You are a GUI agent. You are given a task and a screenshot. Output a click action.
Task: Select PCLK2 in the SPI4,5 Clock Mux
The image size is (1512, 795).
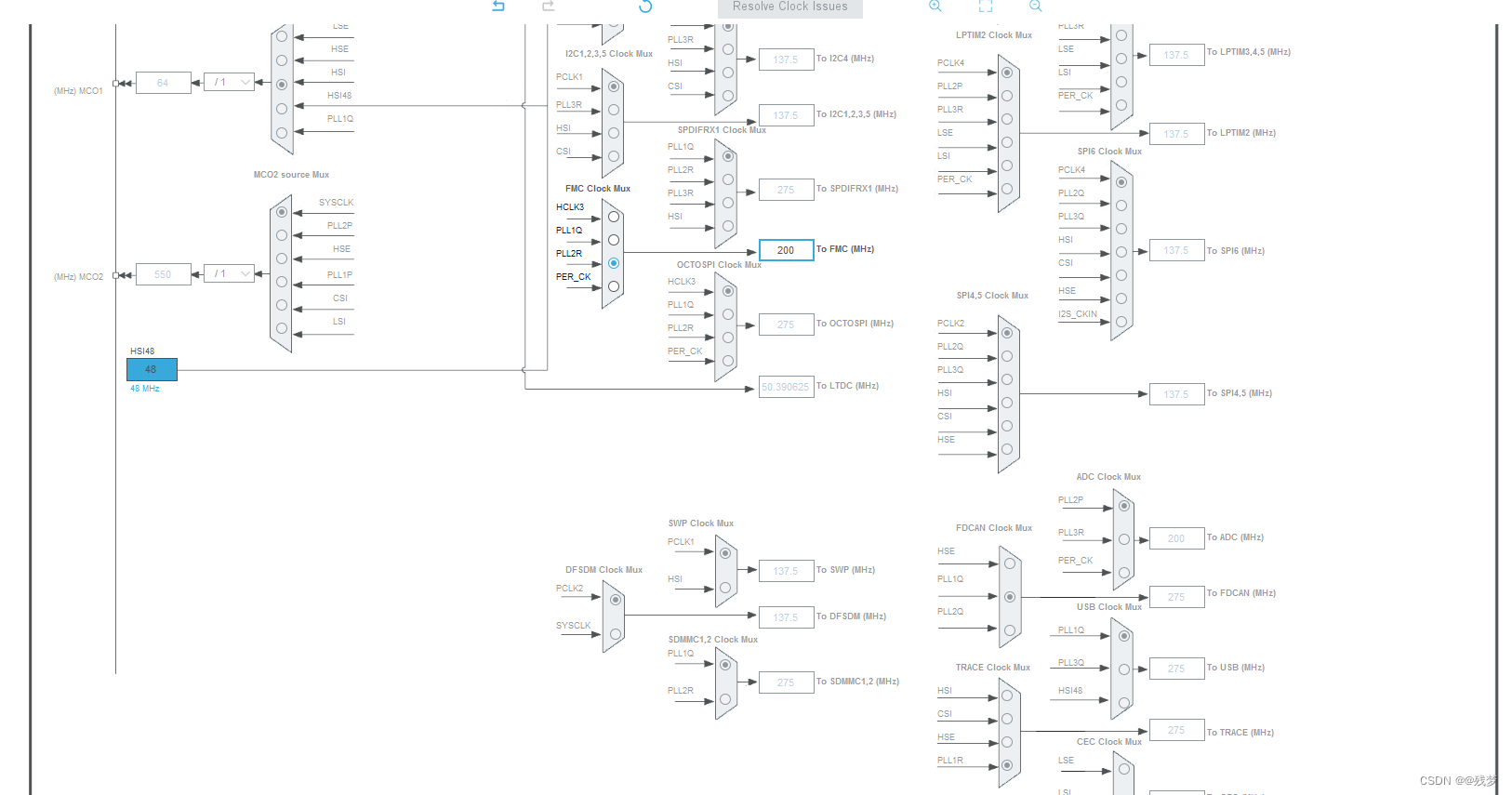1007,333
